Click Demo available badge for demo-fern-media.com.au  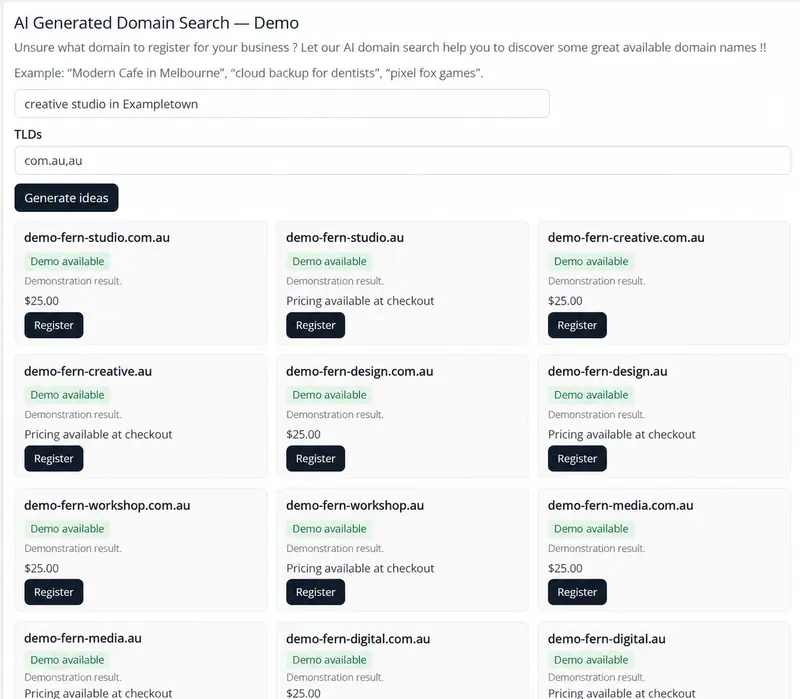tap(591, 529)
